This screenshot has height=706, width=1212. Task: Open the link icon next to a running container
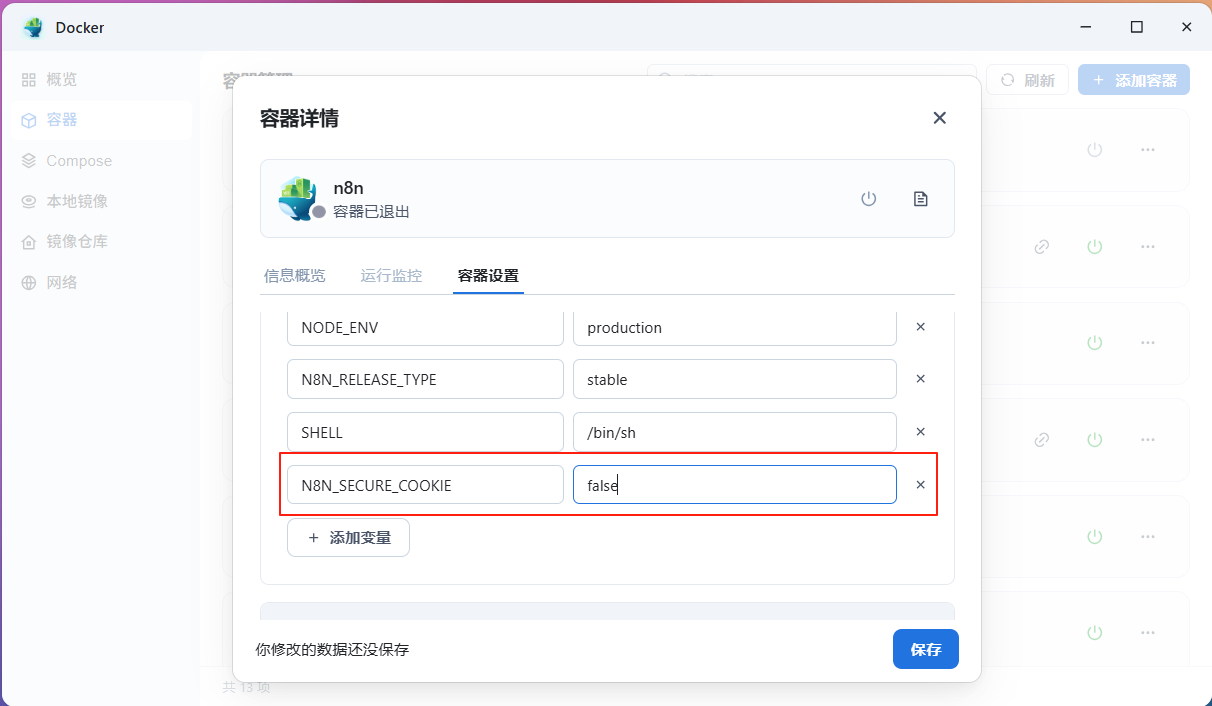click(x=1041, y=246)
